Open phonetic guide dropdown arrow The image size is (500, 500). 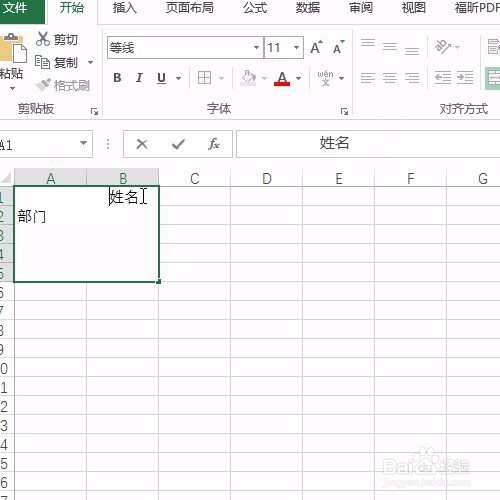341,79
